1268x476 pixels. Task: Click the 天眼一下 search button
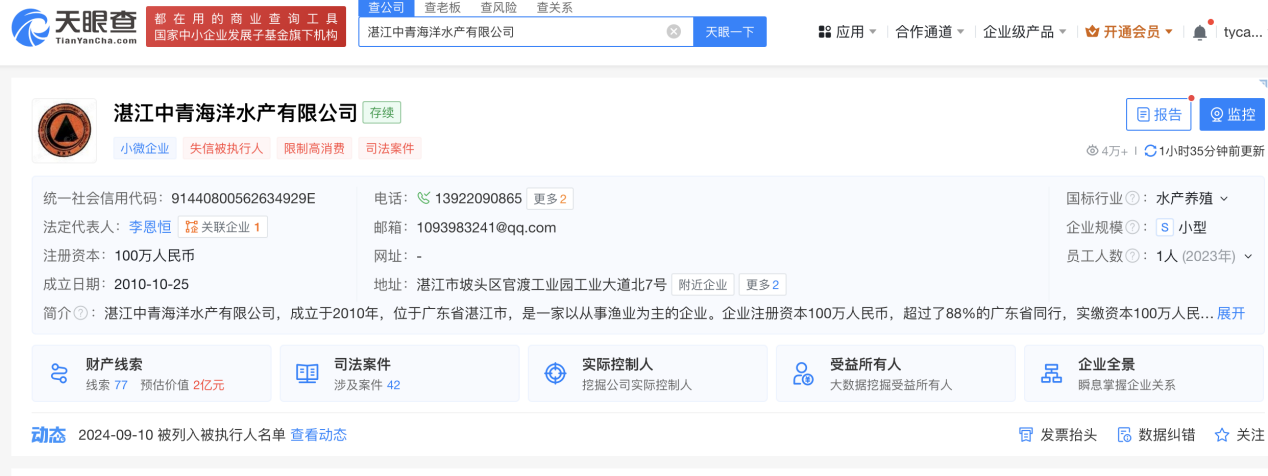(x=730, y=31)
